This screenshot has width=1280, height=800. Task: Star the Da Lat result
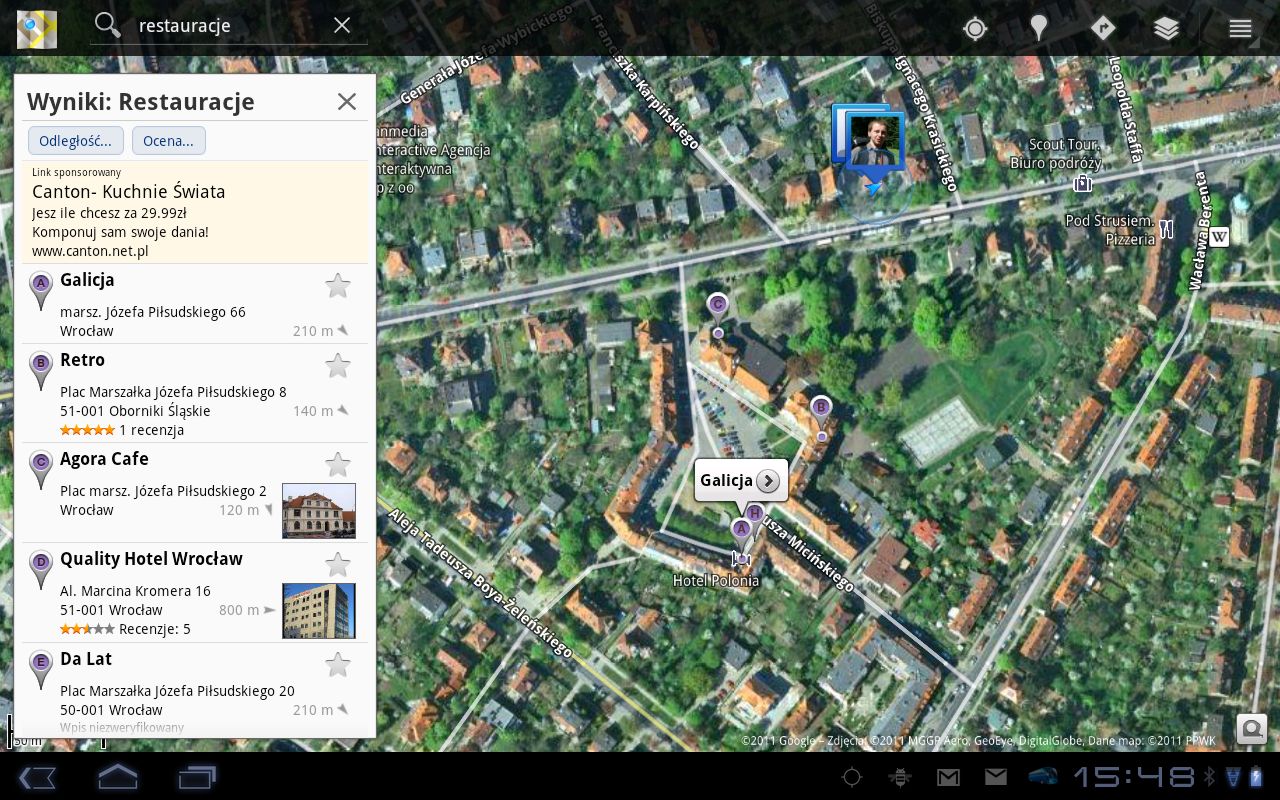(338, 665)
